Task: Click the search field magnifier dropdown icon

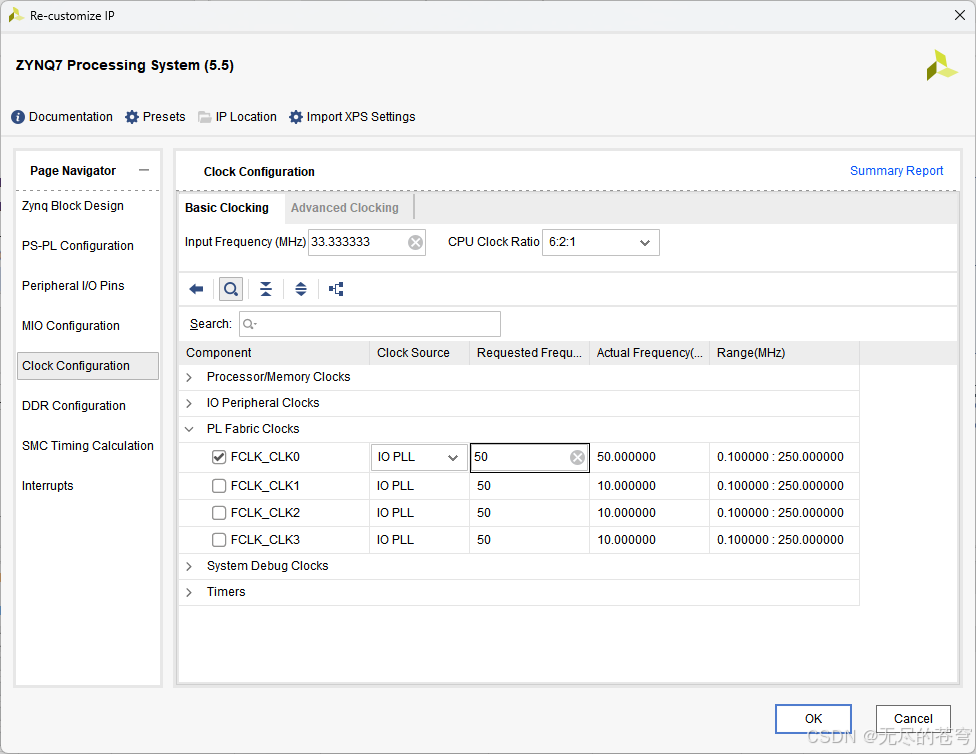Action: 250,324
